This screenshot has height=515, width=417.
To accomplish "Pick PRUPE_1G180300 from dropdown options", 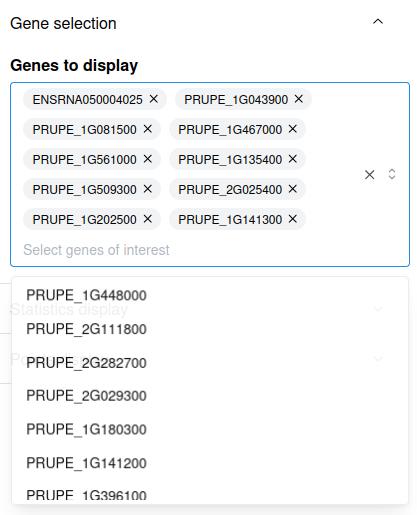I will tap(210, 429).
